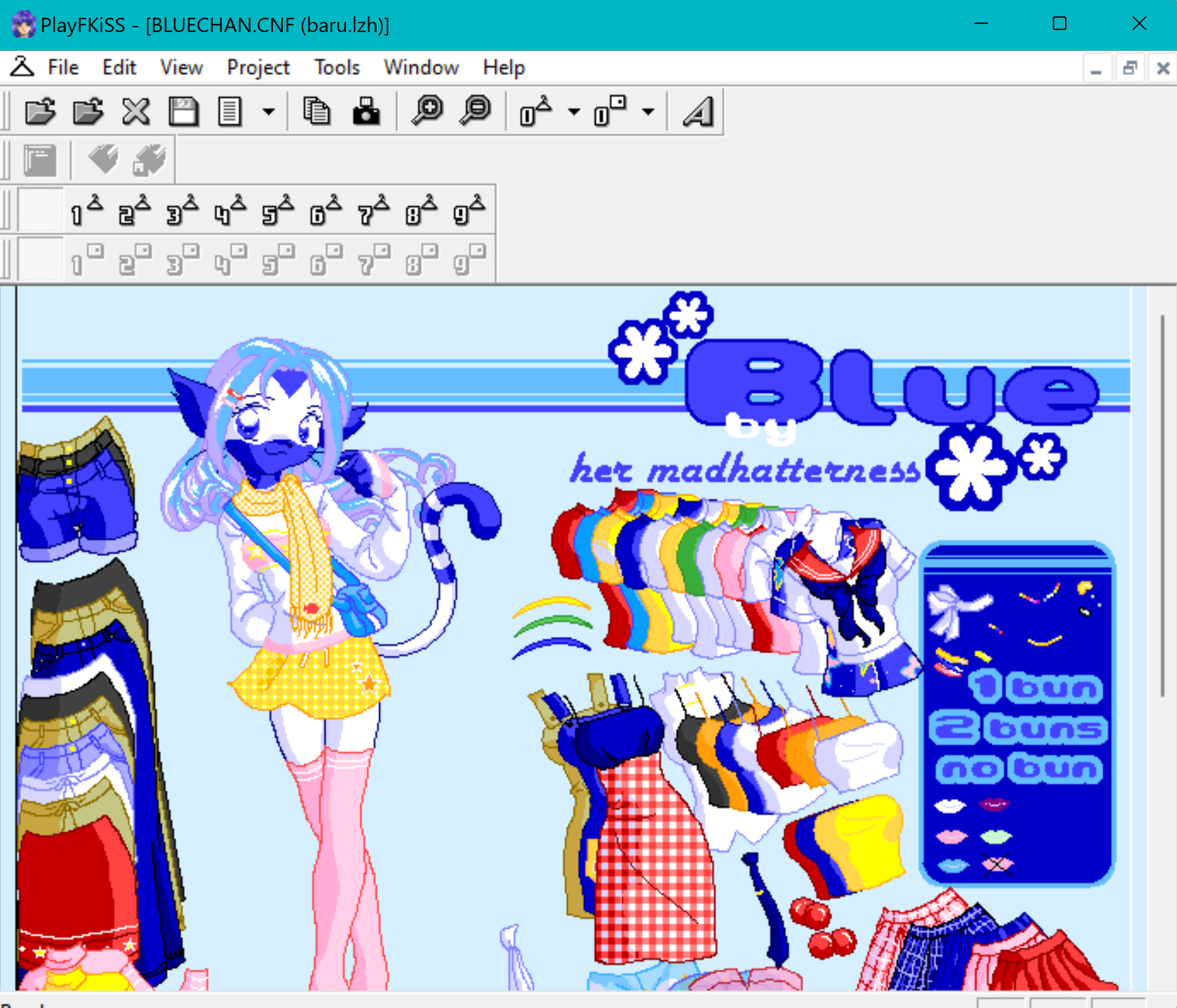Switch to set 2 hanger button
The width and height of the screenshot is (1177, 1008).
coord(135,210)
